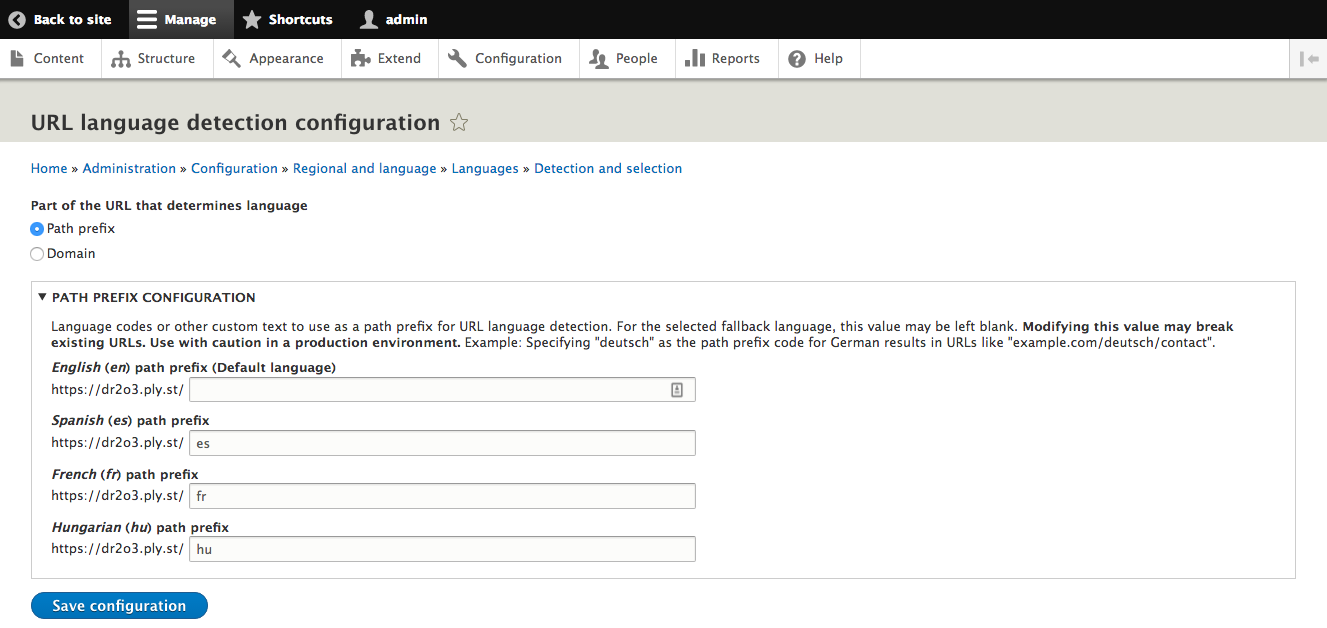Open the Reports admin menu
The height and width of the screenshot is (628, 1327).
click(x=722, y=59)
